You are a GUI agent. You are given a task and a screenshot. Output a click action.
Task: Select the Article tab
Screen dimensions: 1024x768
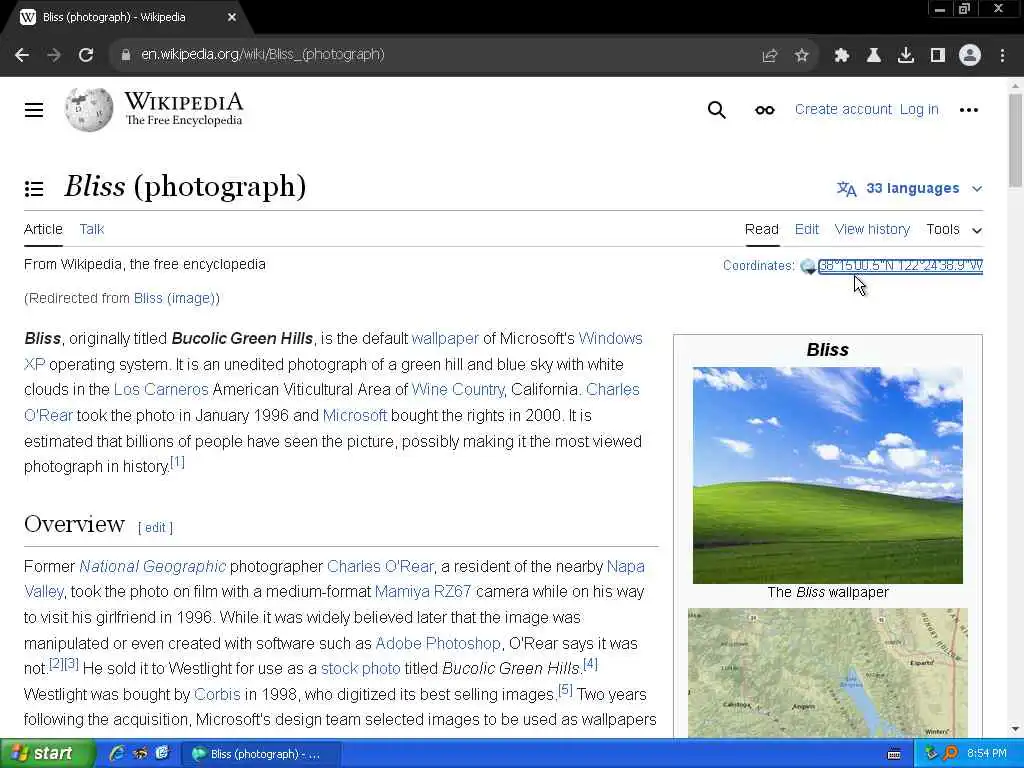pyautogui.click(x=43, y=229)
